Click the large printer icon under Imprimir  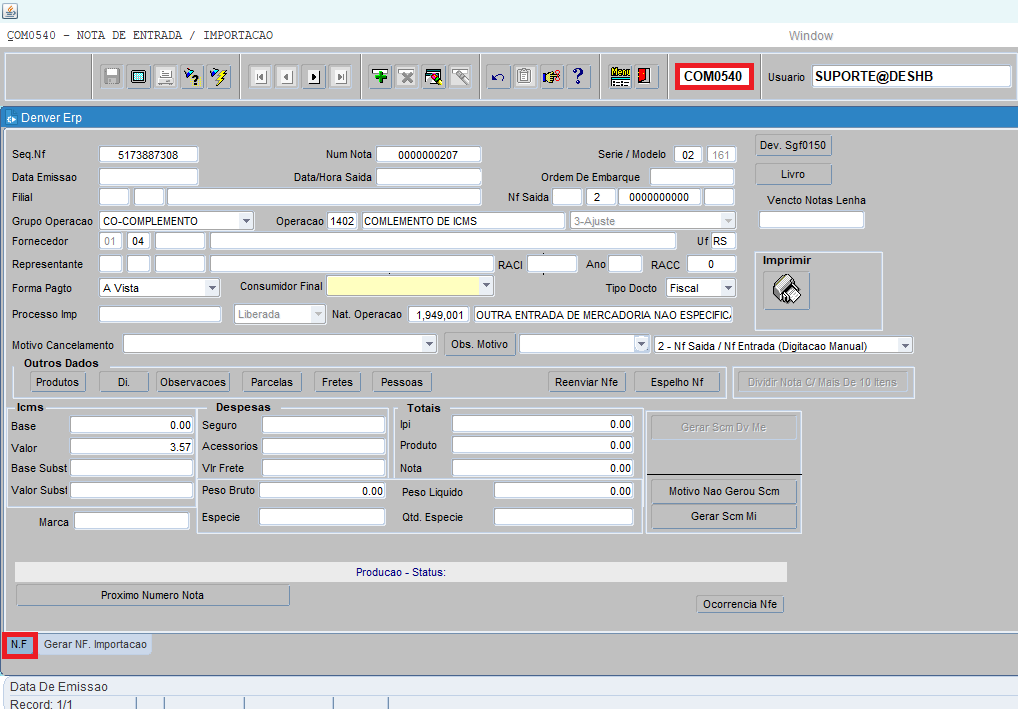pyautogui.click(x=786, y=290)
